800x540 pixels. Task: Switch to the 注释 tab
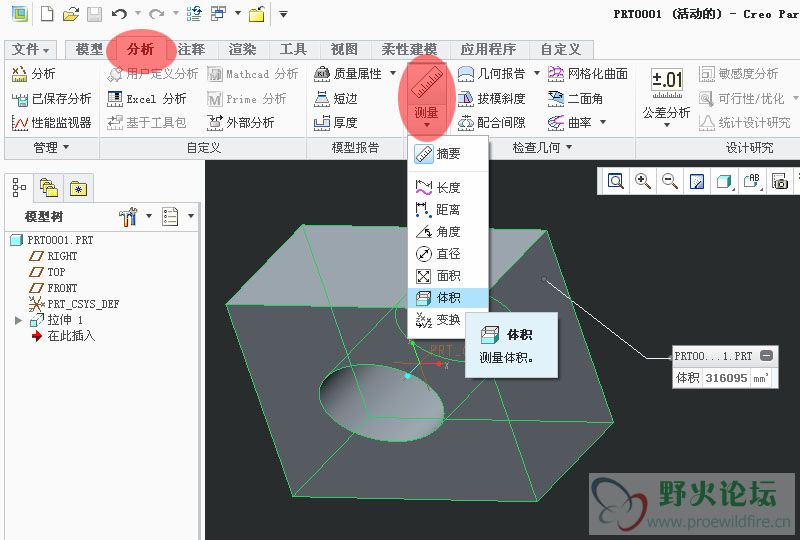click(x=191, y=50)
